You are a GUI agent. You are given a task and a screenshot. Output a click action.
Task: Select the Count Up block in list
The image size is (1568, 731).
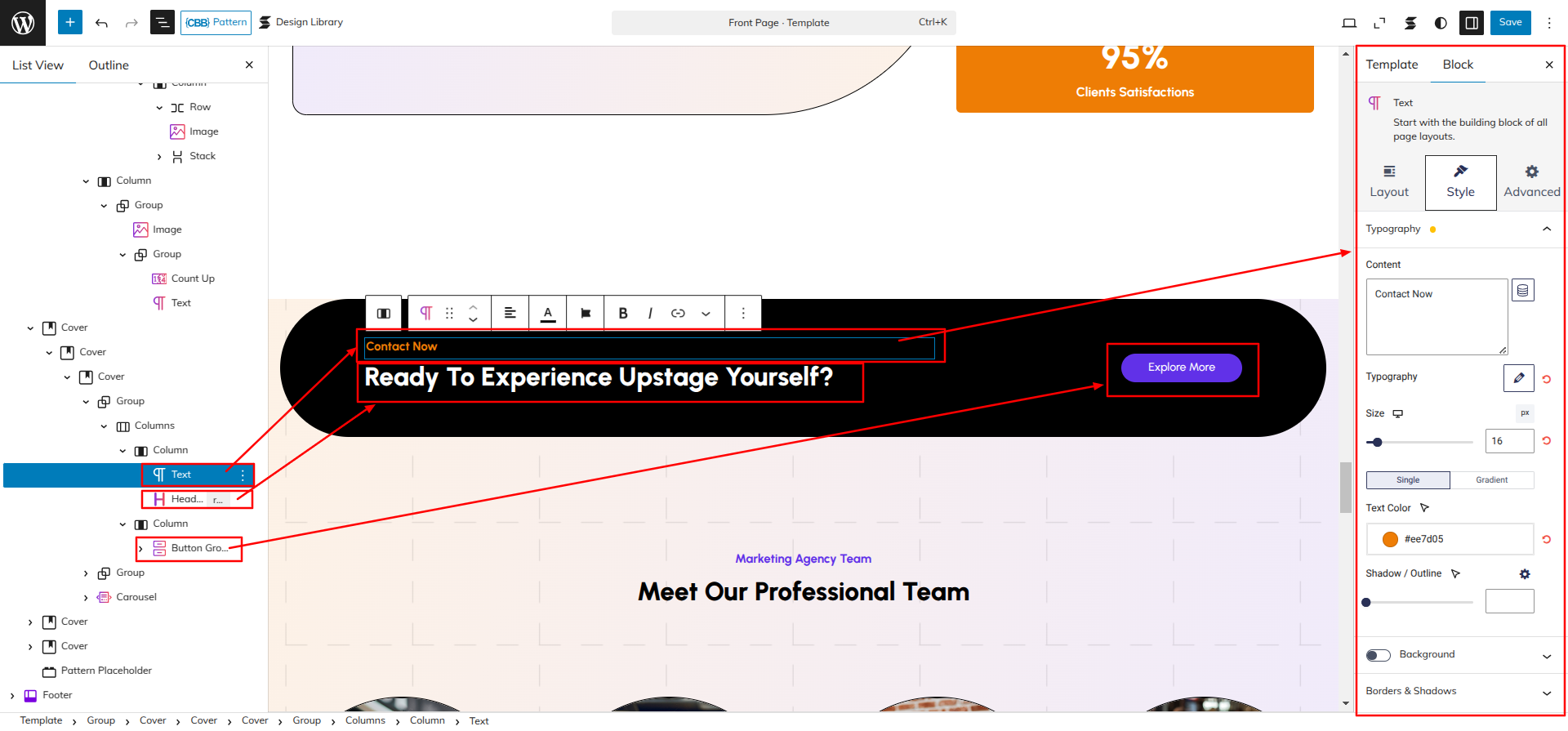click(x=193, y=279)
